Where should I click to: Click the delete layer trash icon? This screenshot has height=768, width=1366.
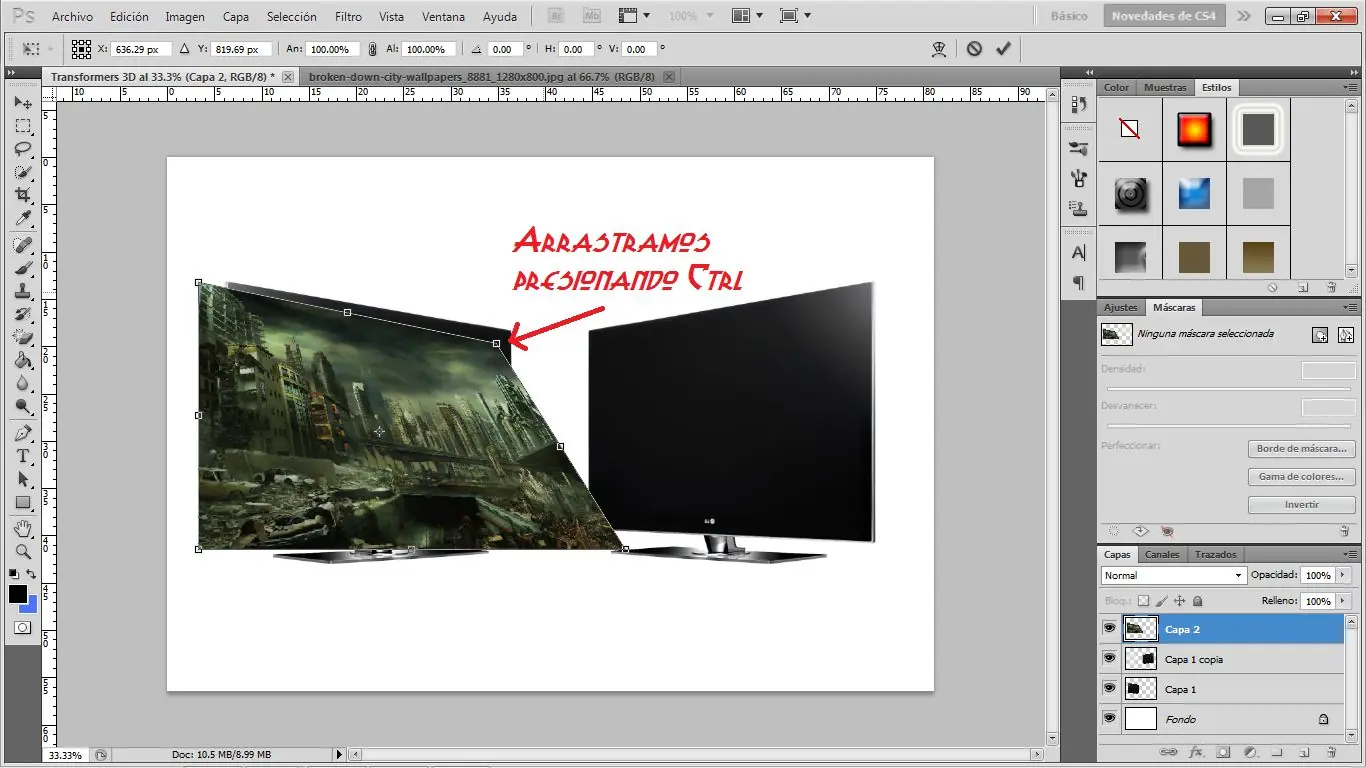pos(1331,752)
